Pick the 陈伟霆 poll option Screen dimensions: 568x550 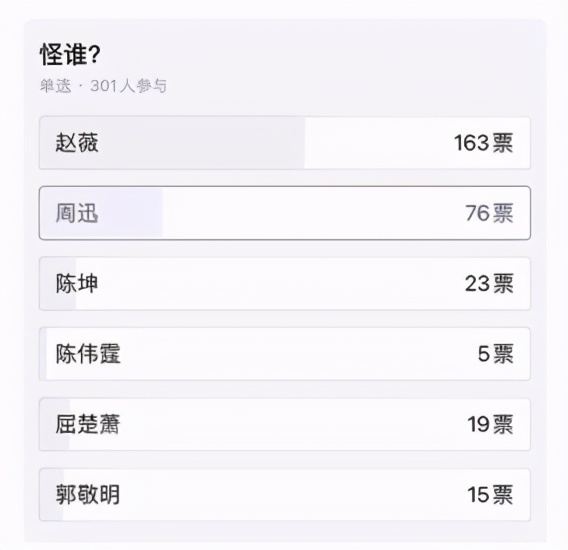coord(285,354)
